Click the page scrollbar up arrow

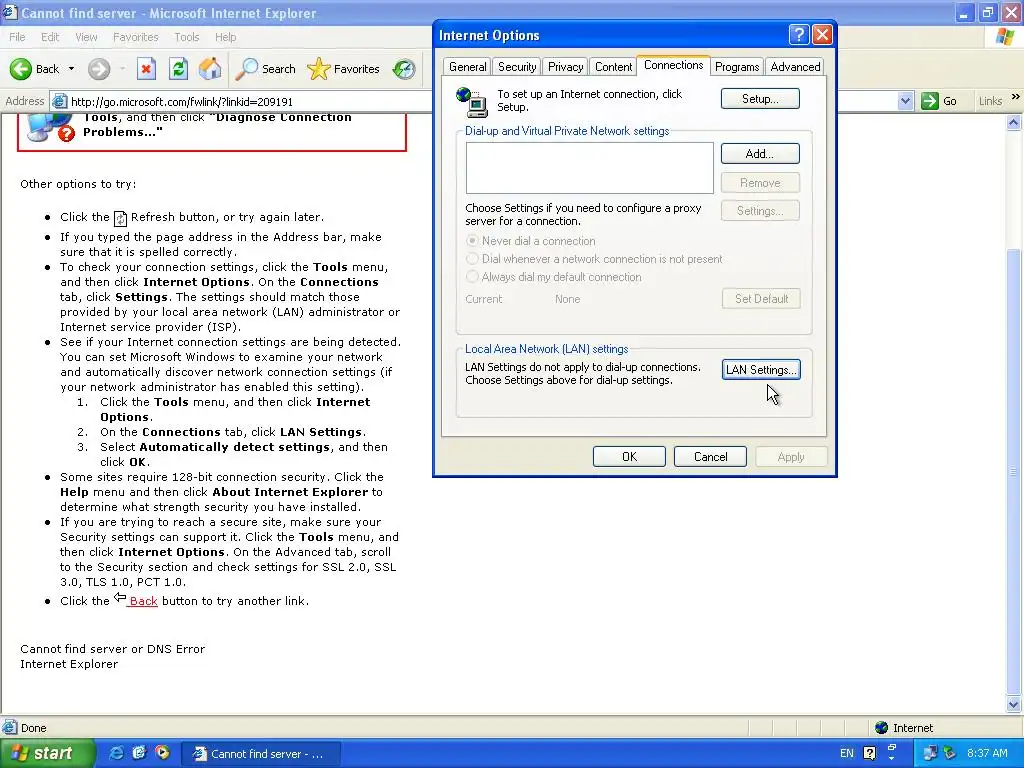1014,122
